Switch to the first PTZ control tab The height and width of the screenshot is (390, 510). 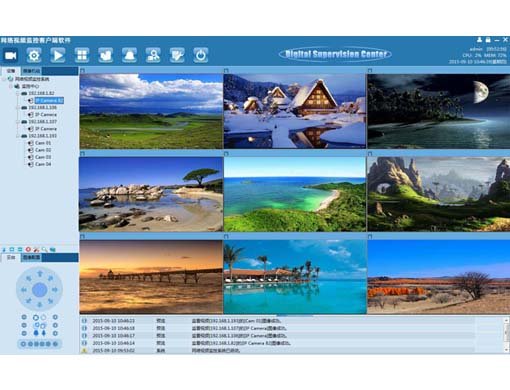[x=11, y=258]
